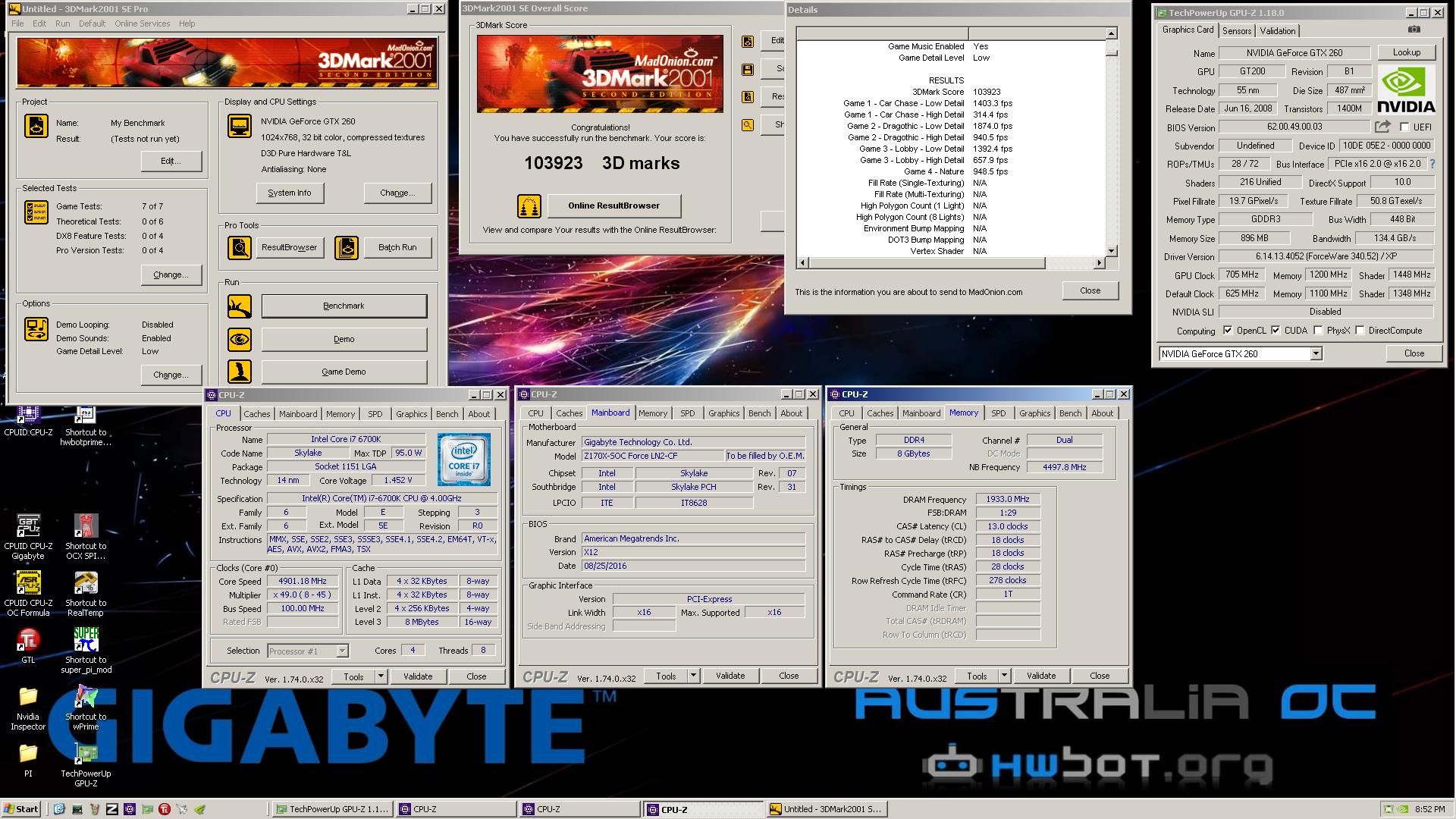Open the Shortcut to RealTemp icon
The image size is (1456, 819).
pyautogui.click(x=86, y=592)
